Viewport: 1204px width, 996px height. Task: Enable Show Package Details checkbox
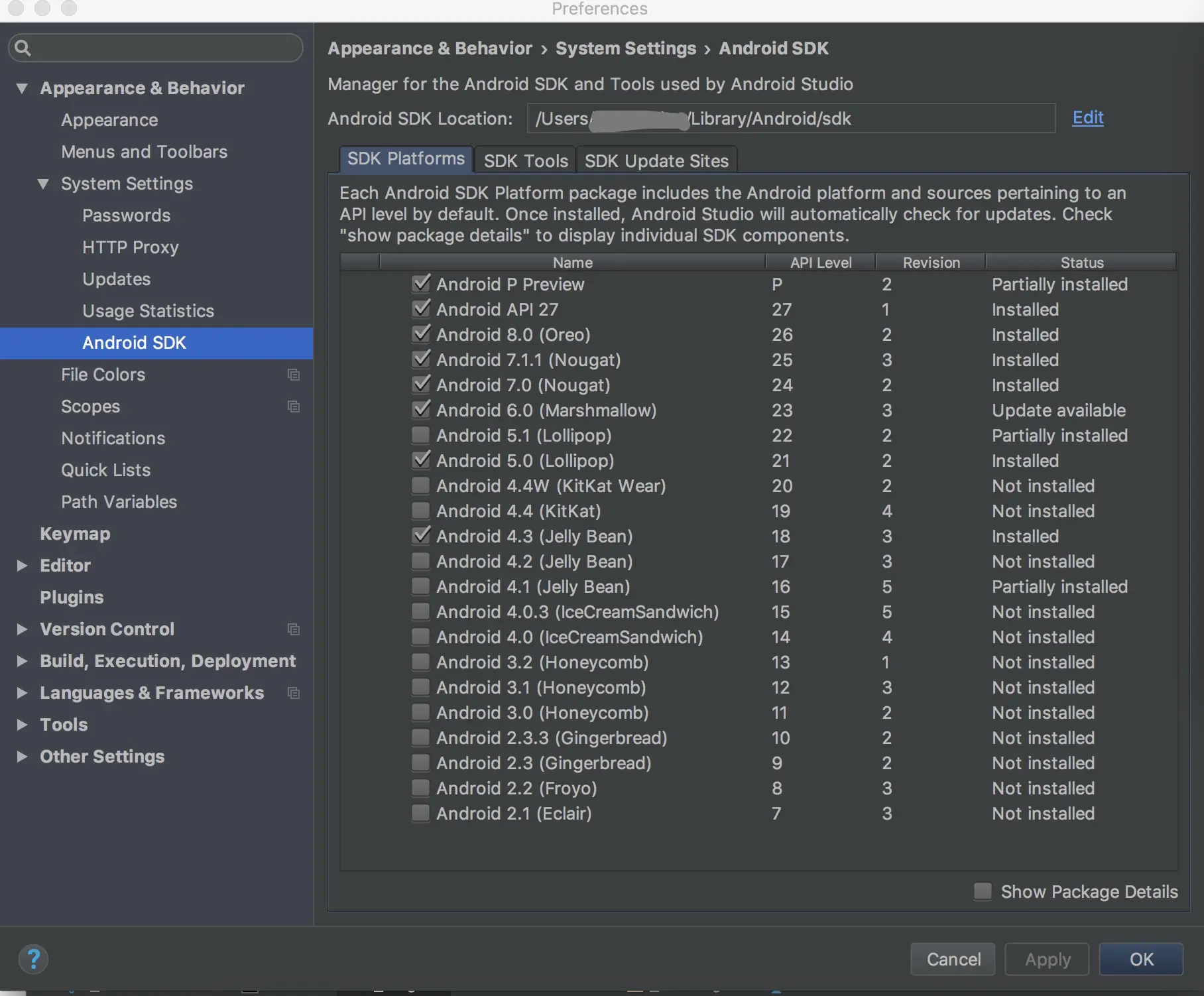click(983, 891)
